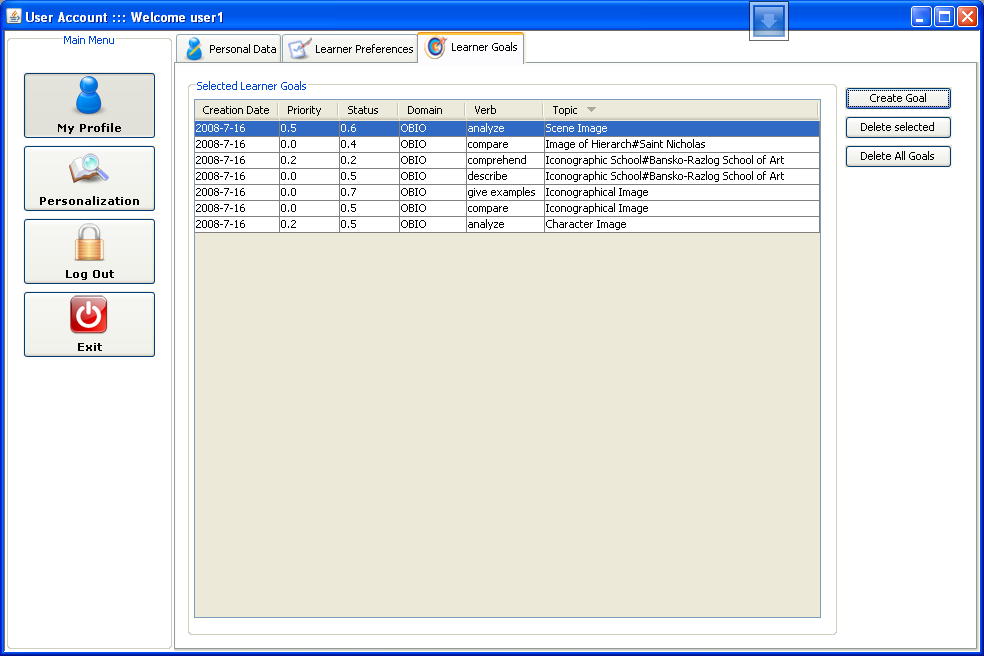Select the row with verb describe
Viewport: 984px width, 656px height.
pos(507,176)
